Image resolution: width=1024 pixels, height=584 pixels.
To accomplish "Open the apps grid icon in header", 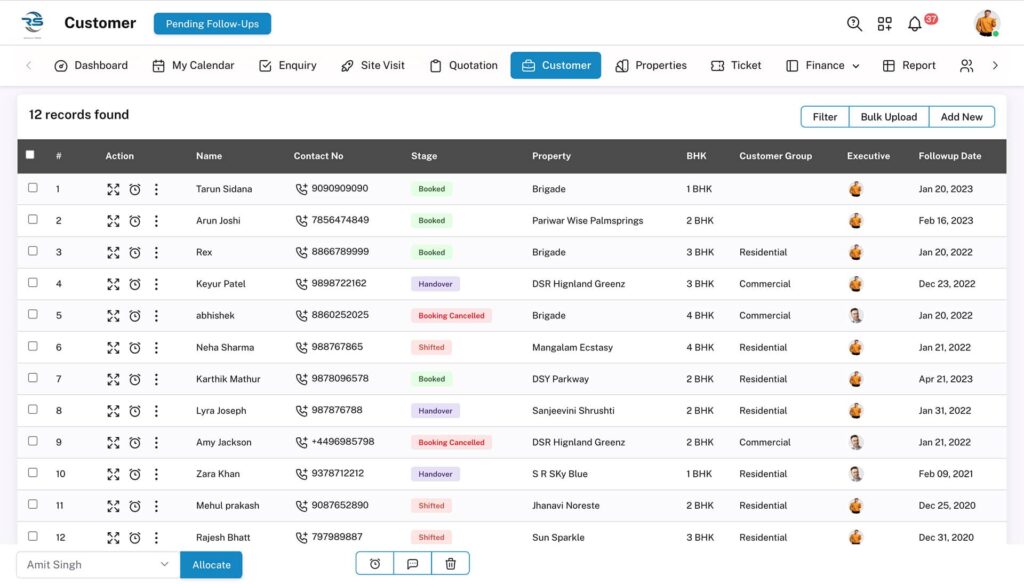I will (x=884, y=24).
